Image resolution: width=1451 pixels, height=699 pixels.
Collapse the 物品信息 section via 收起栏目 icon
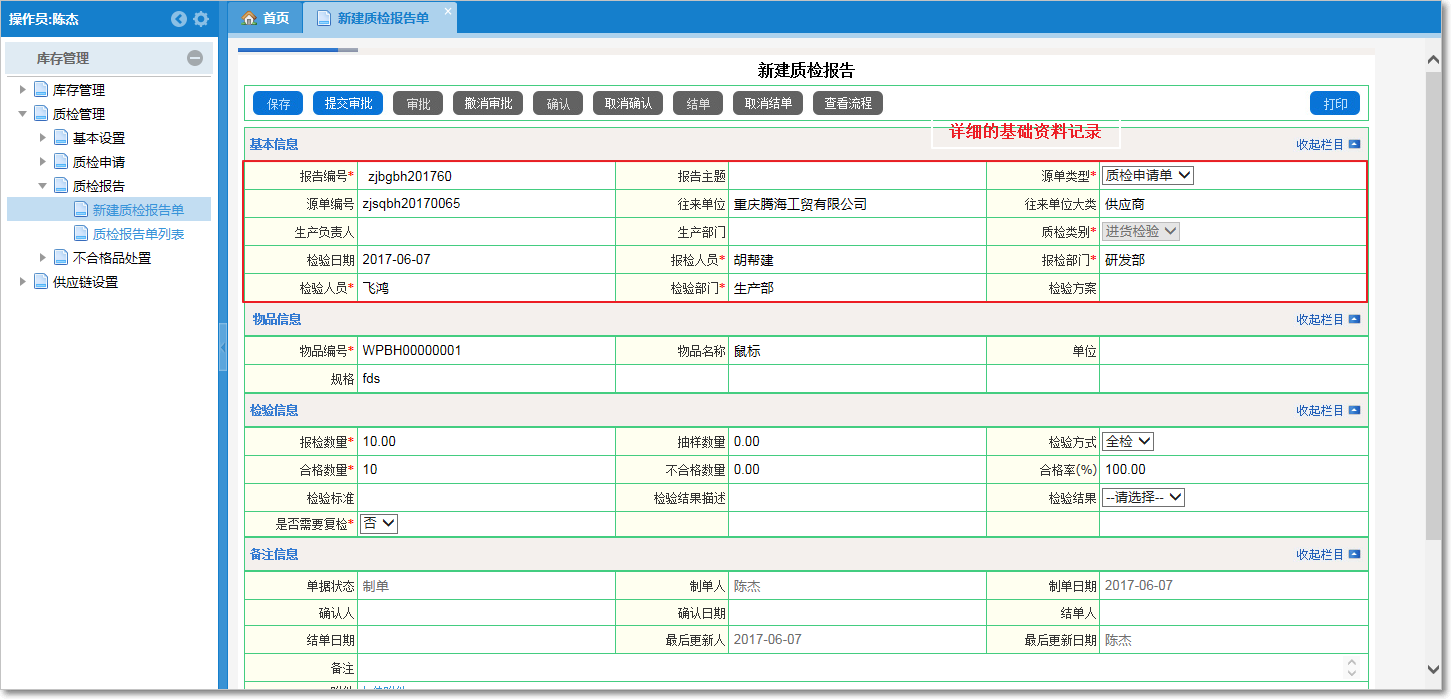coord(1354,320)
